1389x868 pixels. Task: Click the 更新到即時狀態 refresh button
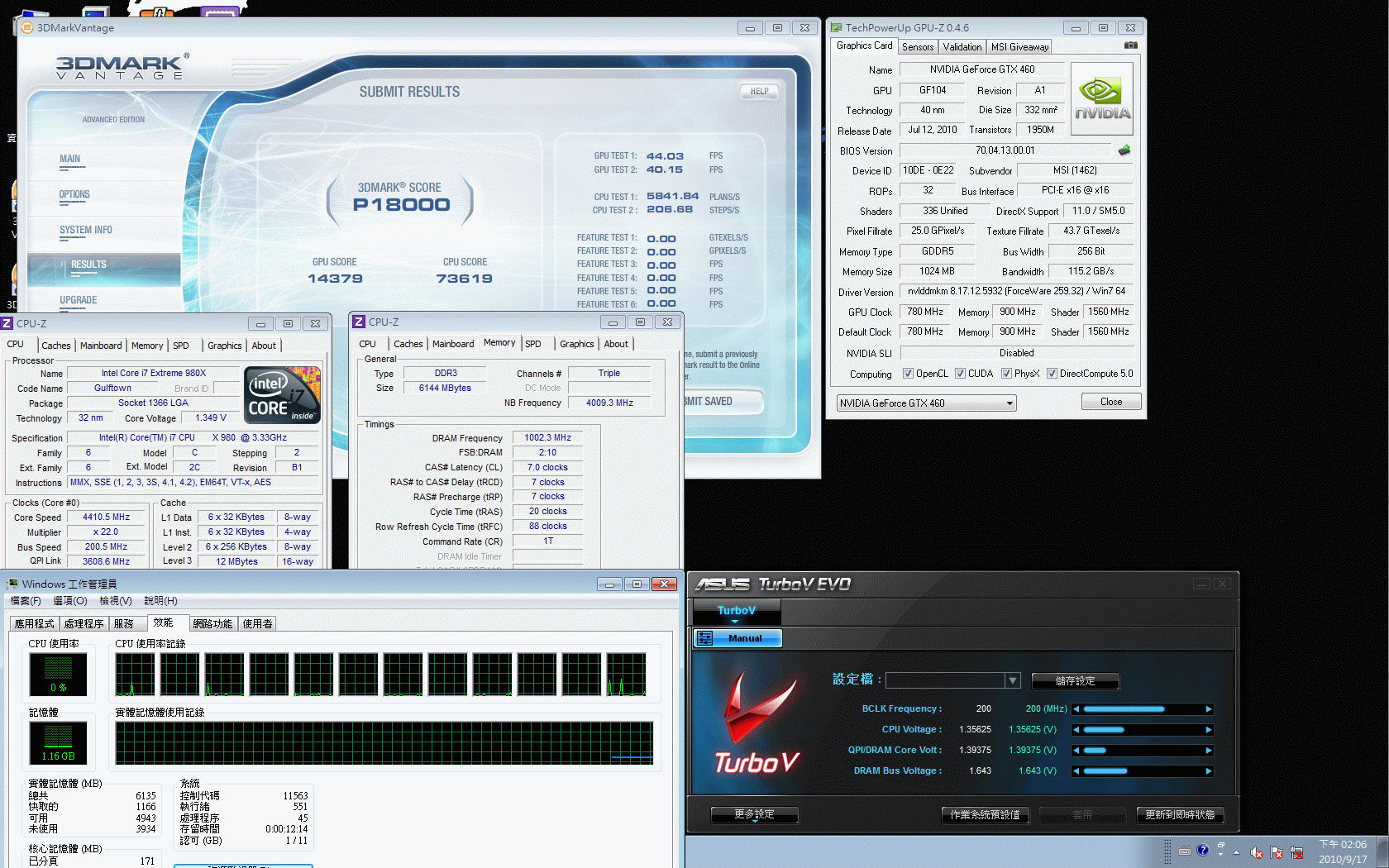click(x=1180, y=815)
